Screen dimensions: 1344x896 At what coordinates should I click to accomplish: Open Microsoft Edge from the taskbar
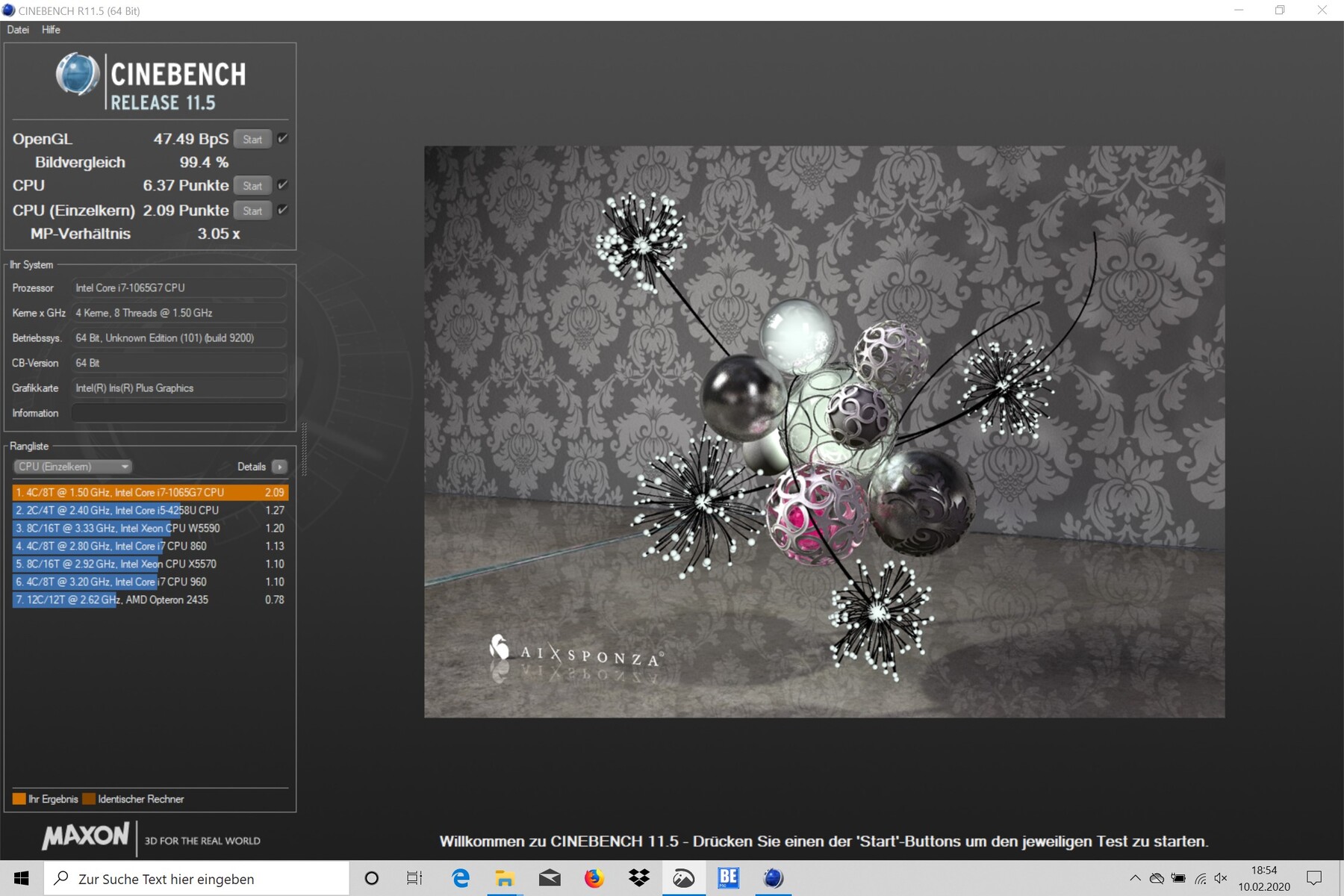point(461,878)
